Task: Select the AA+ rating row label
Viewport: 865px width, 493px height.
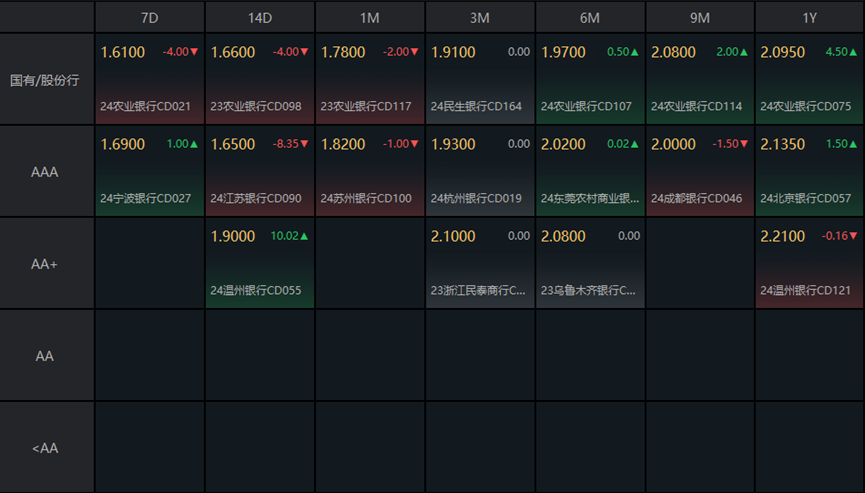Action: point(45,264)
